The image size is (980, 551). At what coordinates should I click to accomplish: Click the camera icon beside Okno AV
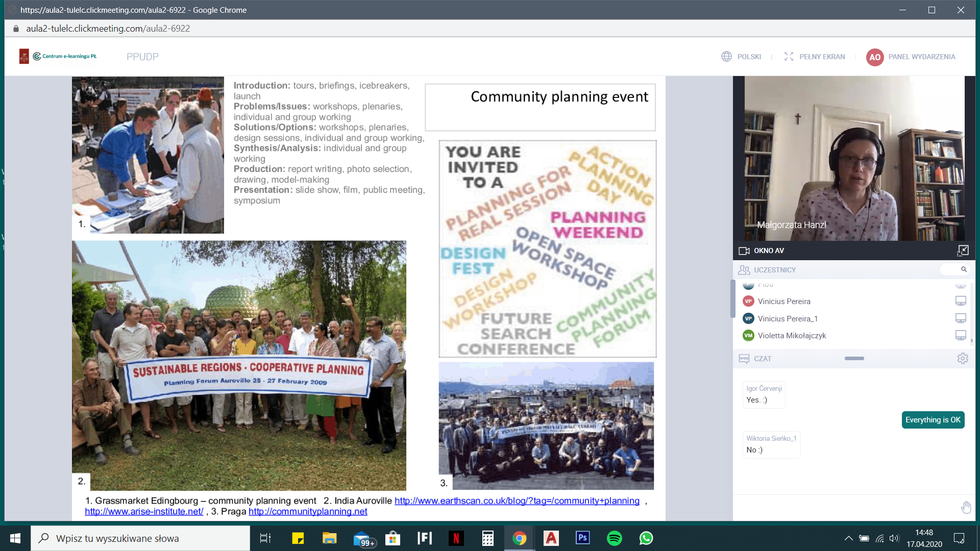click(x=744, y=251)
